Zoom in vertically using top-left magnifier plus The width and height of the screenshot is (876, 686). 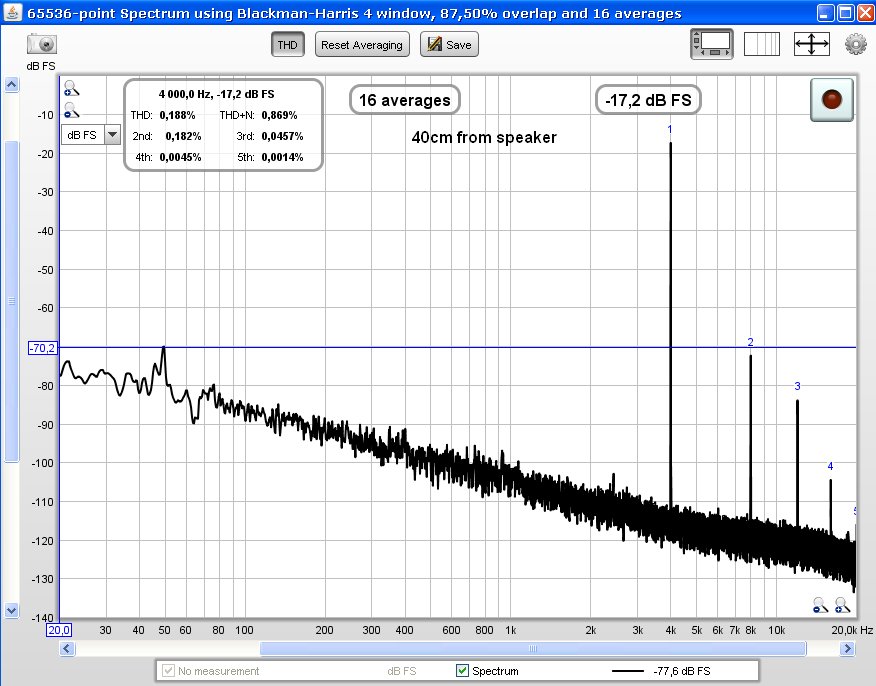71,88
